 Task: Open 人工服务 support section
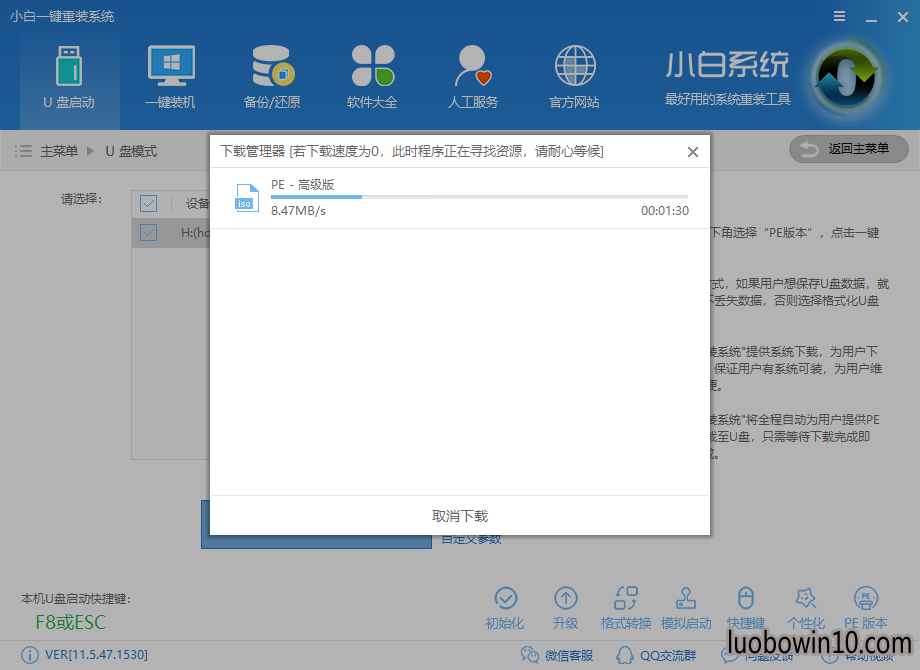point(473,78)
